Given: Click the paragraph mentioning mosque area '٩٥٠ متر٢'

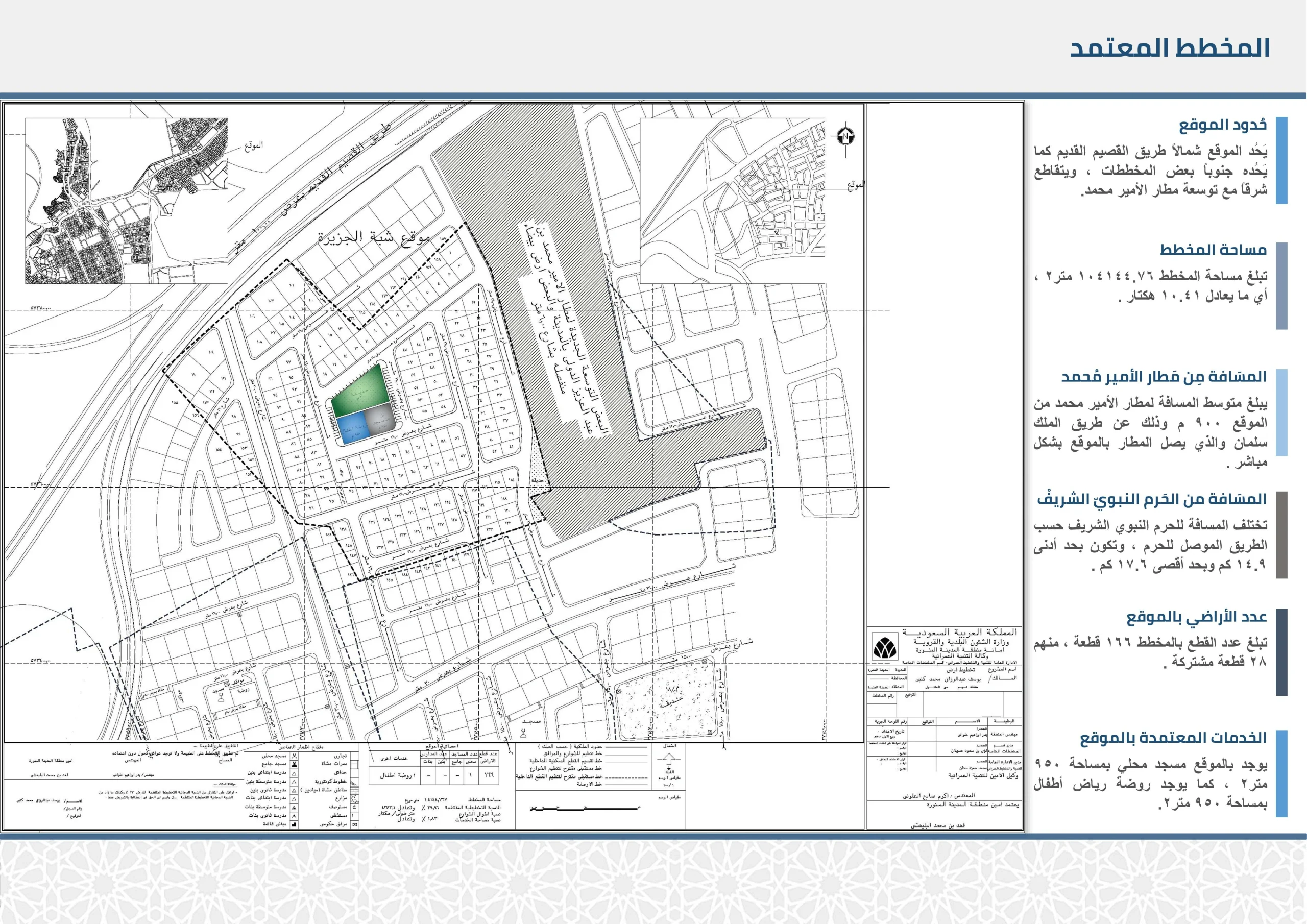Looking at the screenshot, I should tap(1151, 784).
